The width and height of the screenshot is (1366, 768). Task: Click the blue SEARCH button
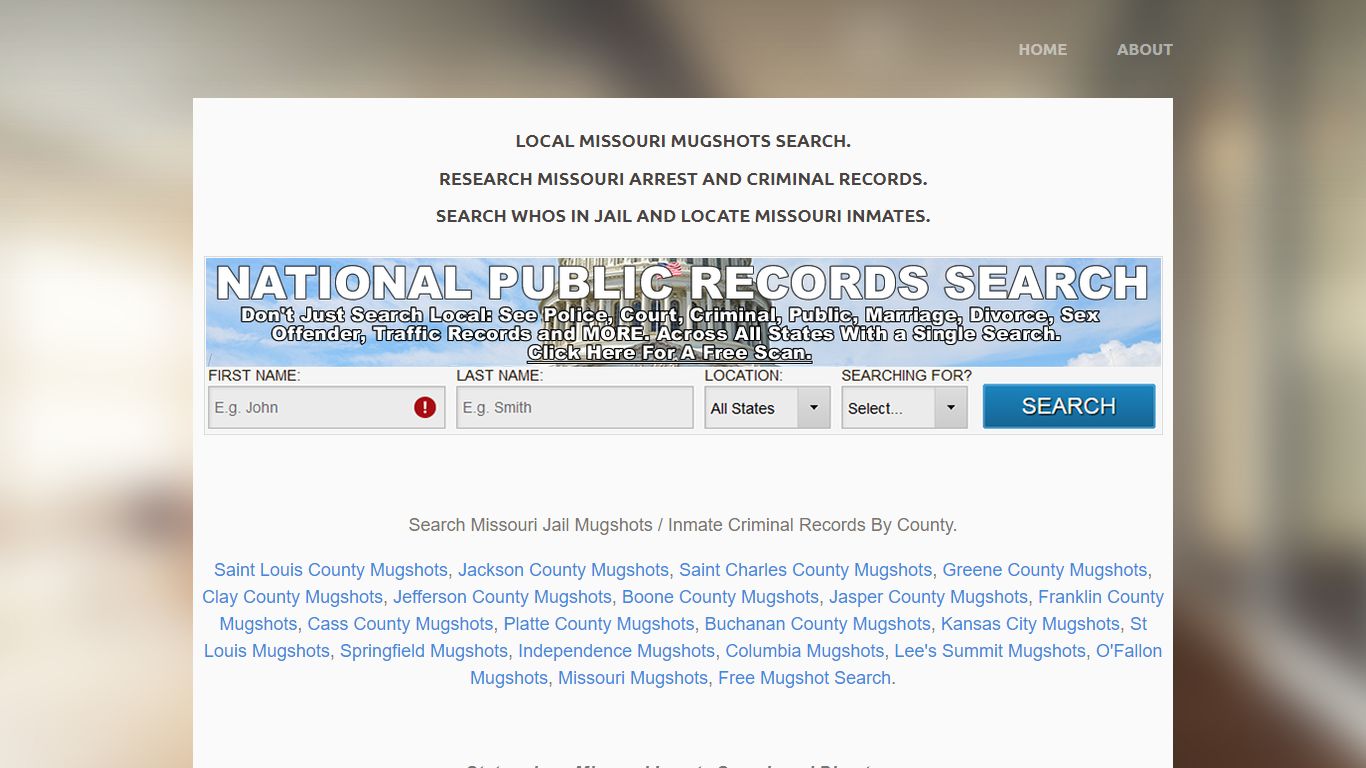tap(1068, 406)
